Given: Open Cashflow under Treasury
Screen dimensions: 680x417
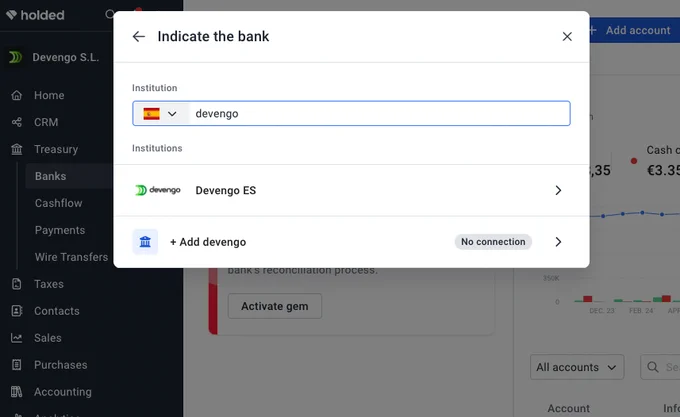Looking at the screenshot, I should 59,203.
